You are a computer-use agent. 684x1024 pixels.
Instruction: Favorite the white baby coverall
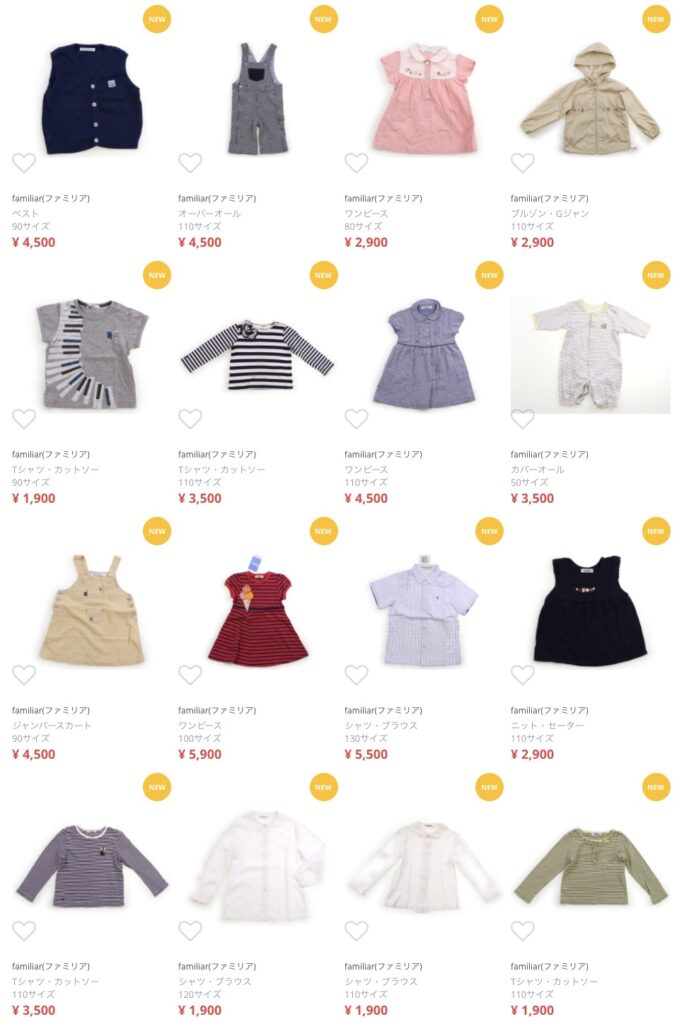click(523, 418)
